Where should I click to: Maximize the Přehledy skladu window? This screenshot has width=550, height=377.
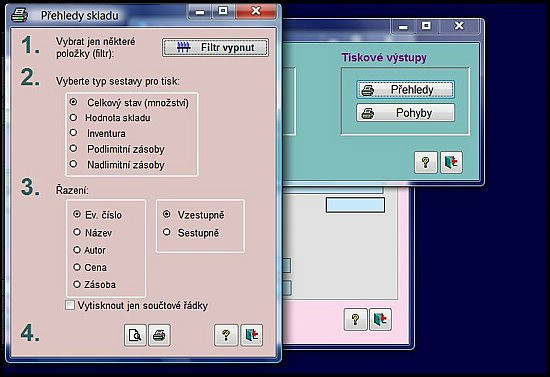(223, 12)
